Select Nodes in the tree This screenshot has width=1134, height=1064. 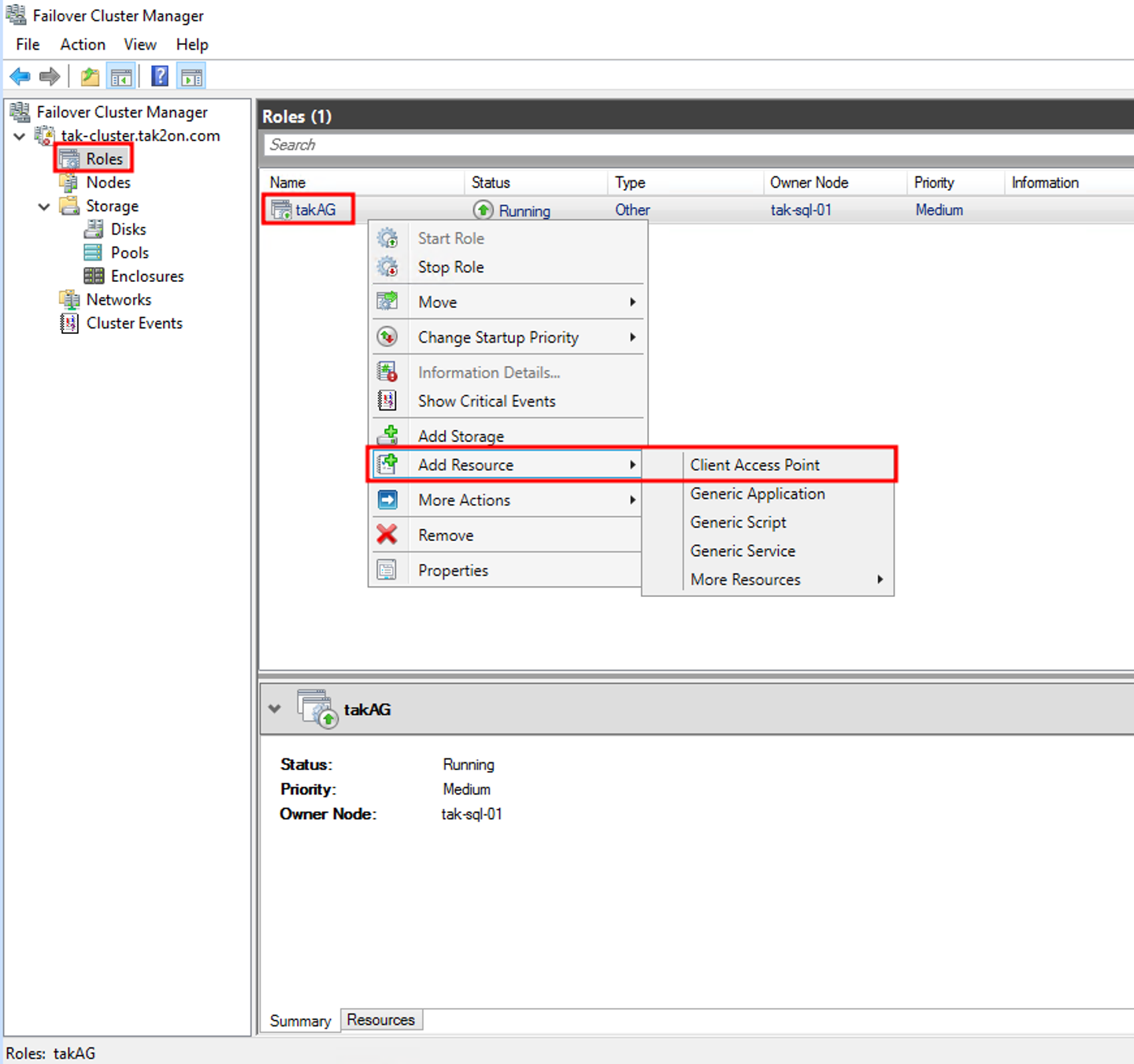pos(109,182)
